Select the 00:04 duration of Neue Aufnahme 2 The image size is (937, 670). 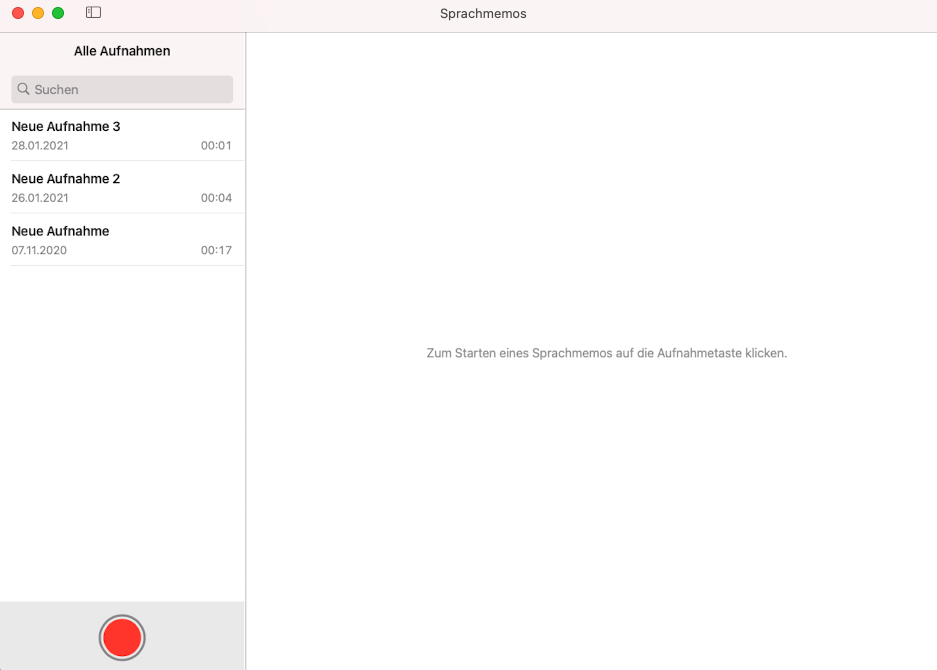pyautogui.click(x=216, y=198)
